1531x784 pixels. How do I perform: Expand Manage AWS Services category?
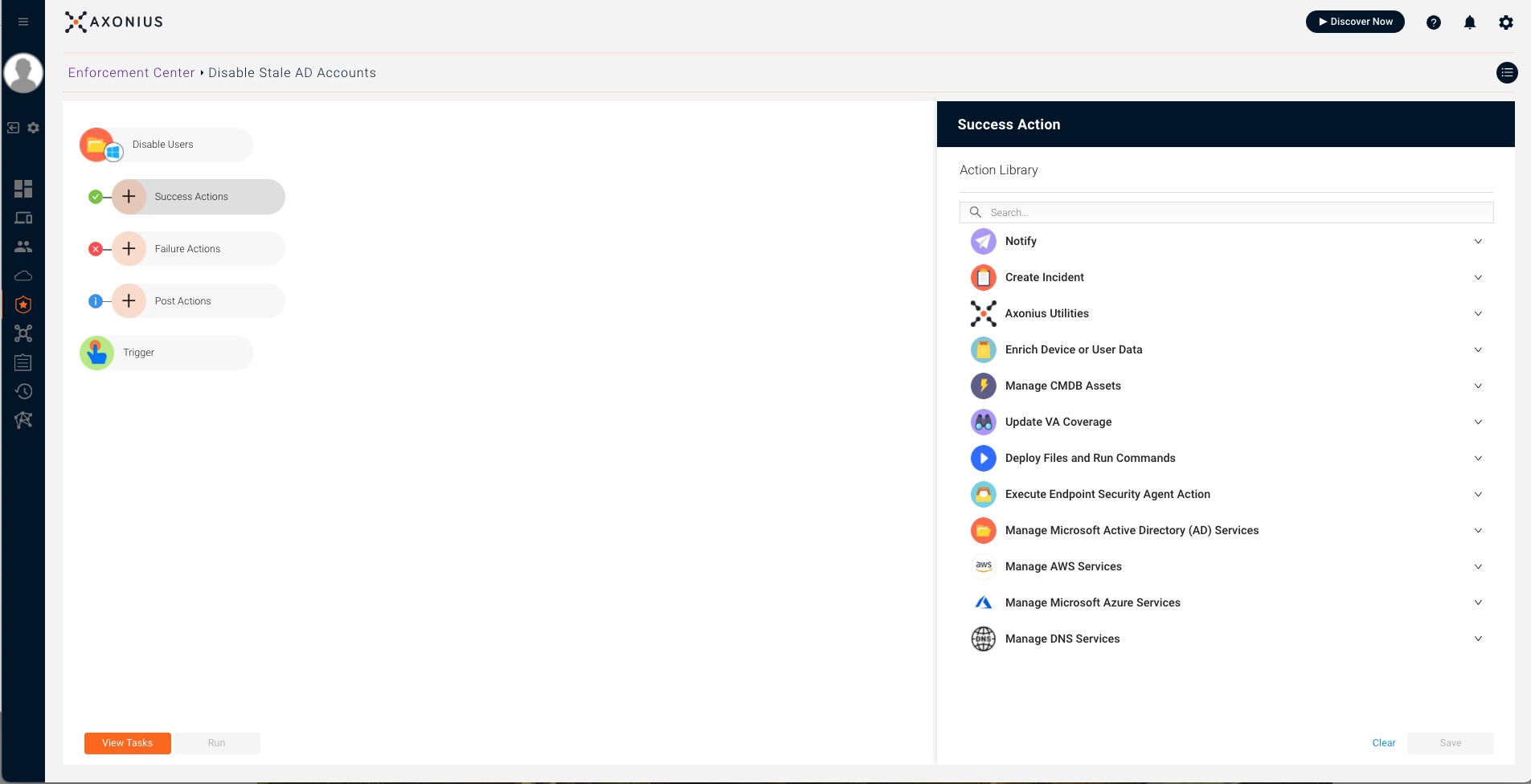tap(1477, 566)
